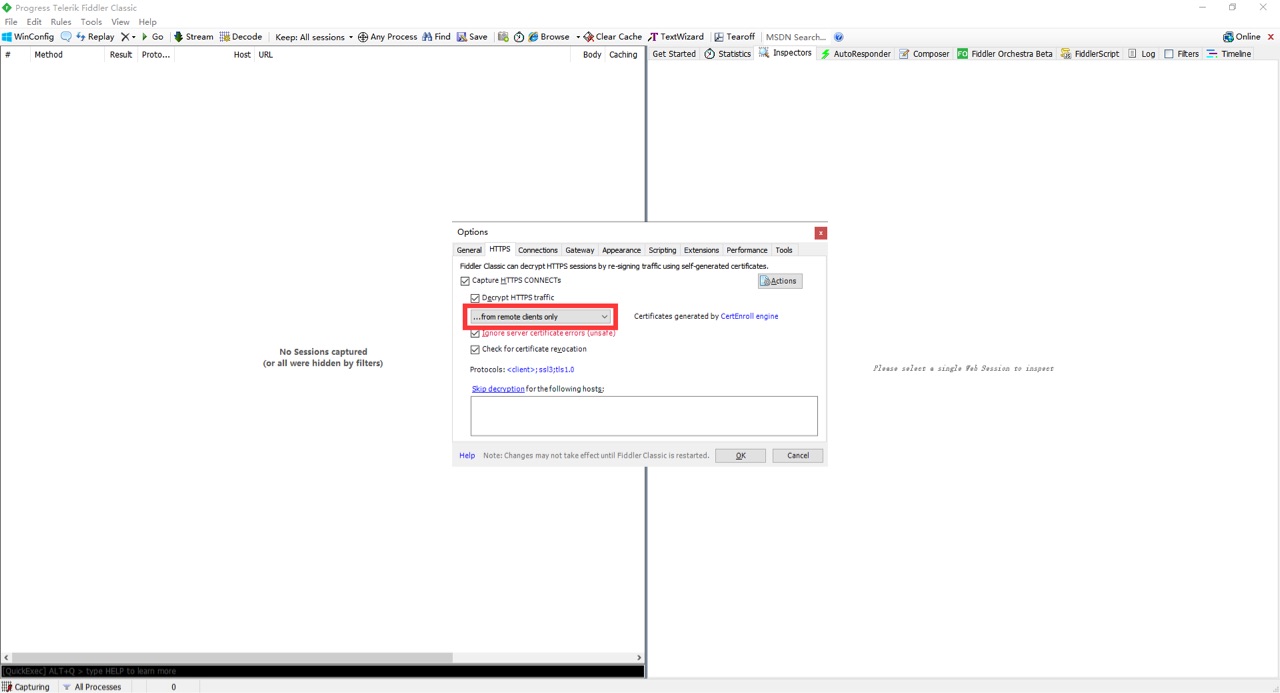The image size is (1280, 693).
Task: Open the View menu
Action: pos(120,22)
